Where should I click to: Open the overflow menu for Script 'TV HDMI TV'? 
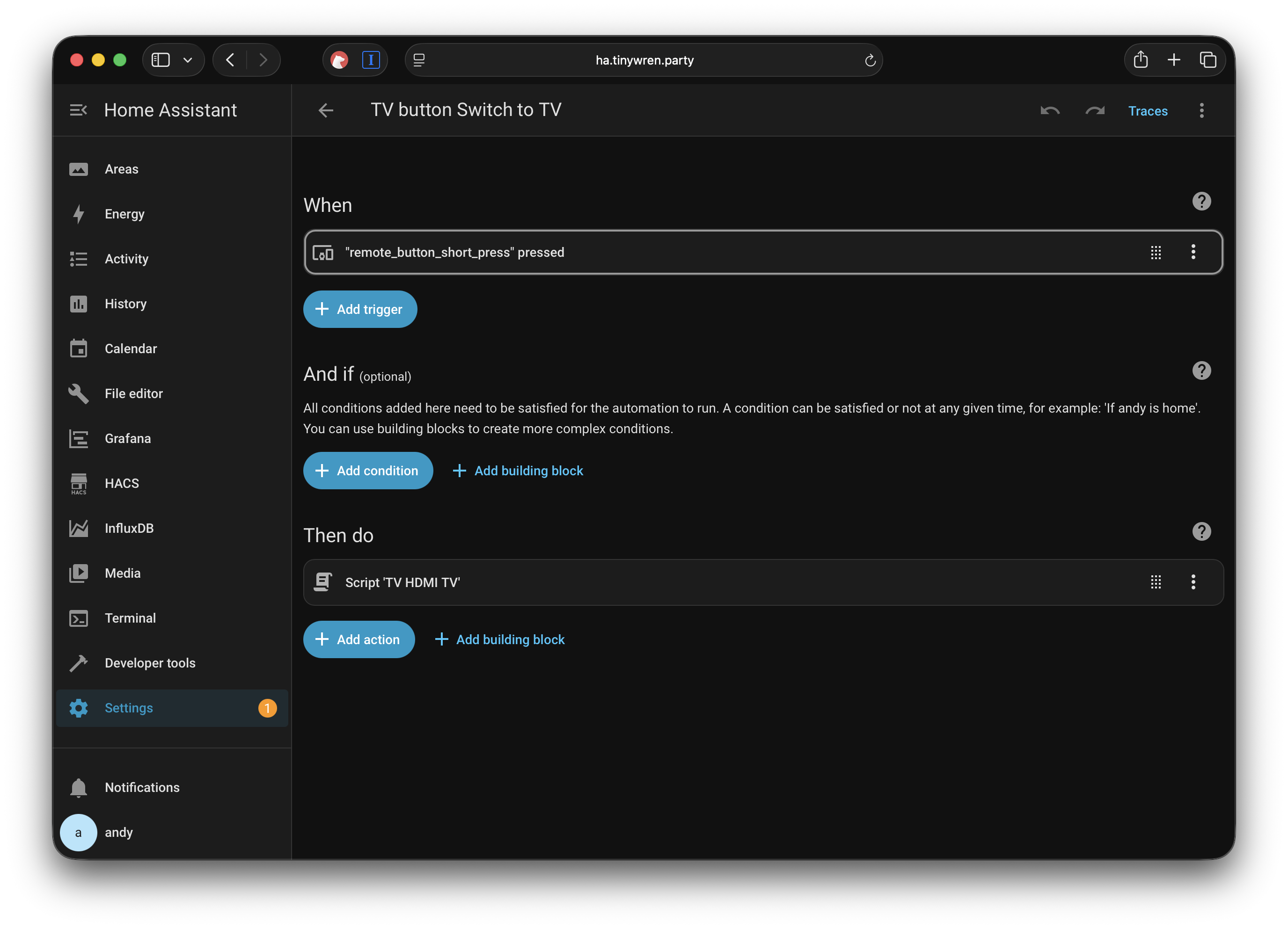[x=1193, y=582]
